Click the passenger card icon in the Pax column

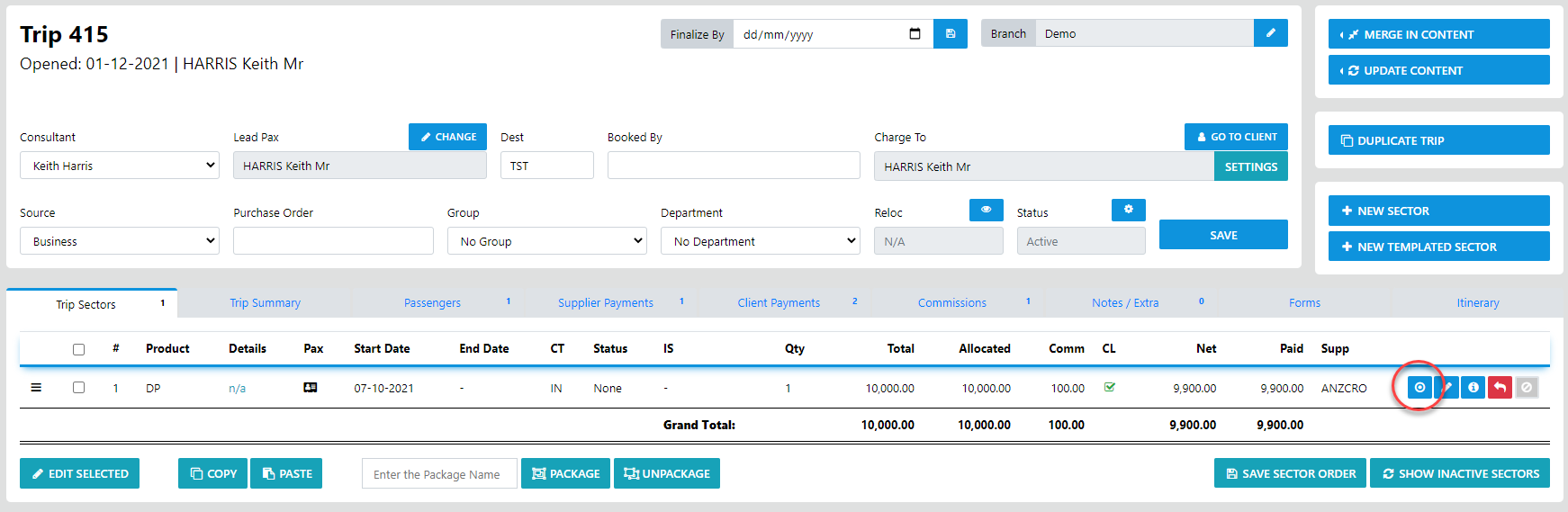pos(311,388)
